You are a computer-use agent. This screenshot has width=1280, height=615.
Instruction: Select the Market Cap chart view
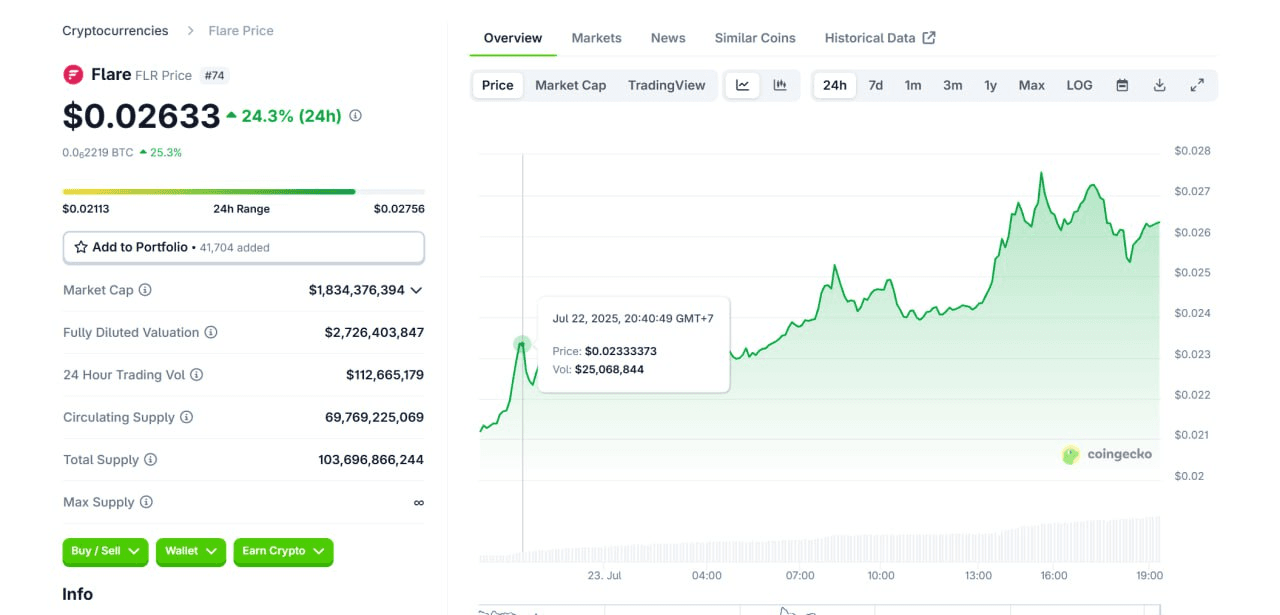571,85
